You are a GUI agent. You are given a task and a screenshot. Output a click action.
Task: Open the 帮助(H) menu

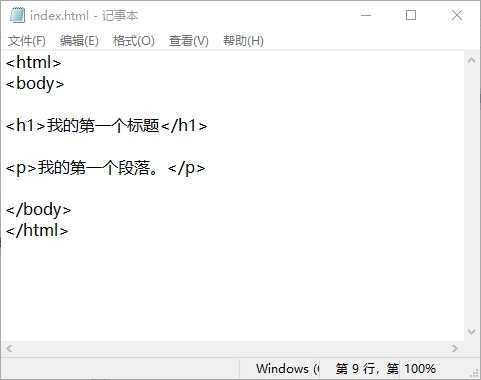tap(243, 41)
